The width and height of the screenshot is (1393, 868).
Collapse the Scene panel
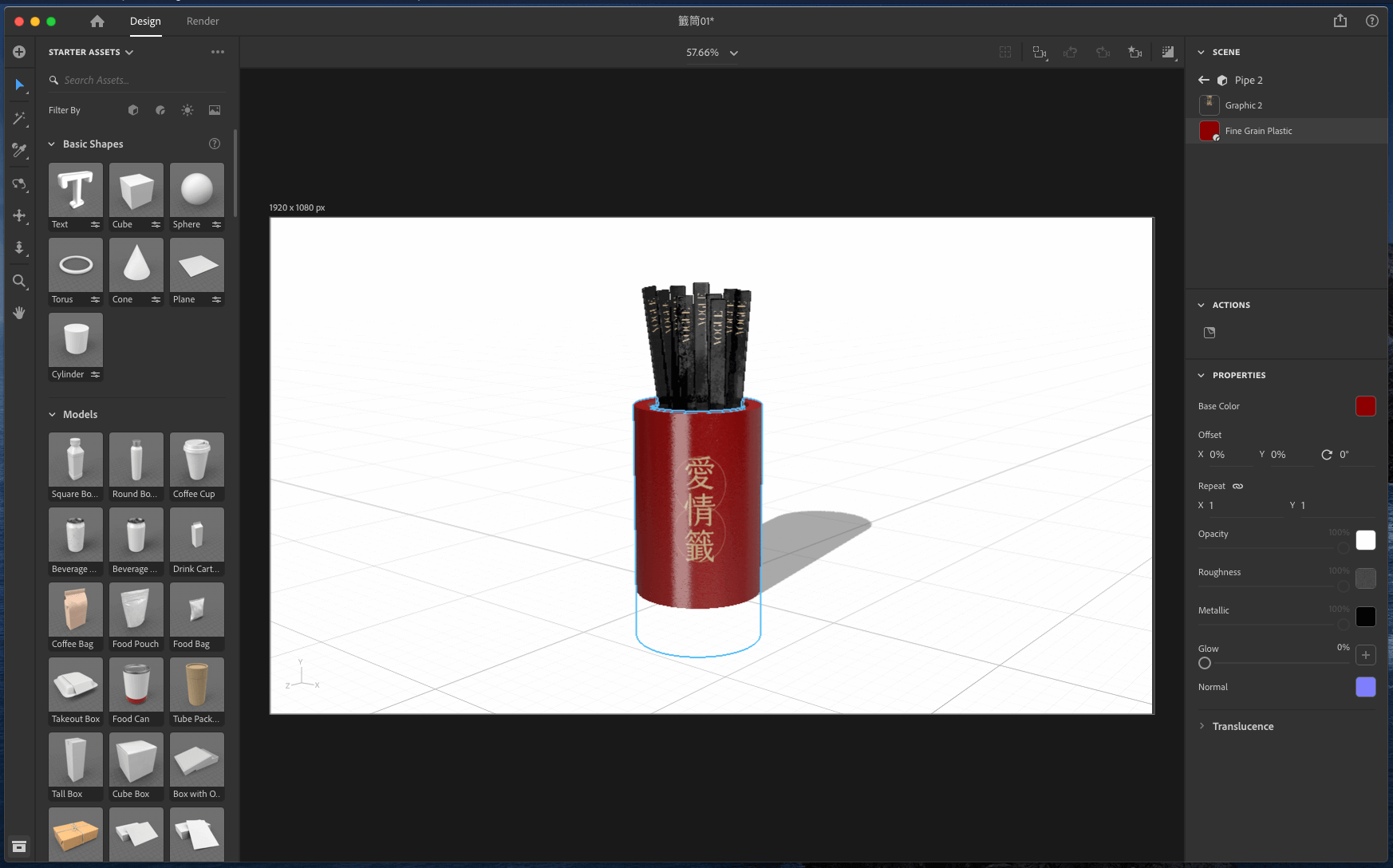pos(1202,52)
